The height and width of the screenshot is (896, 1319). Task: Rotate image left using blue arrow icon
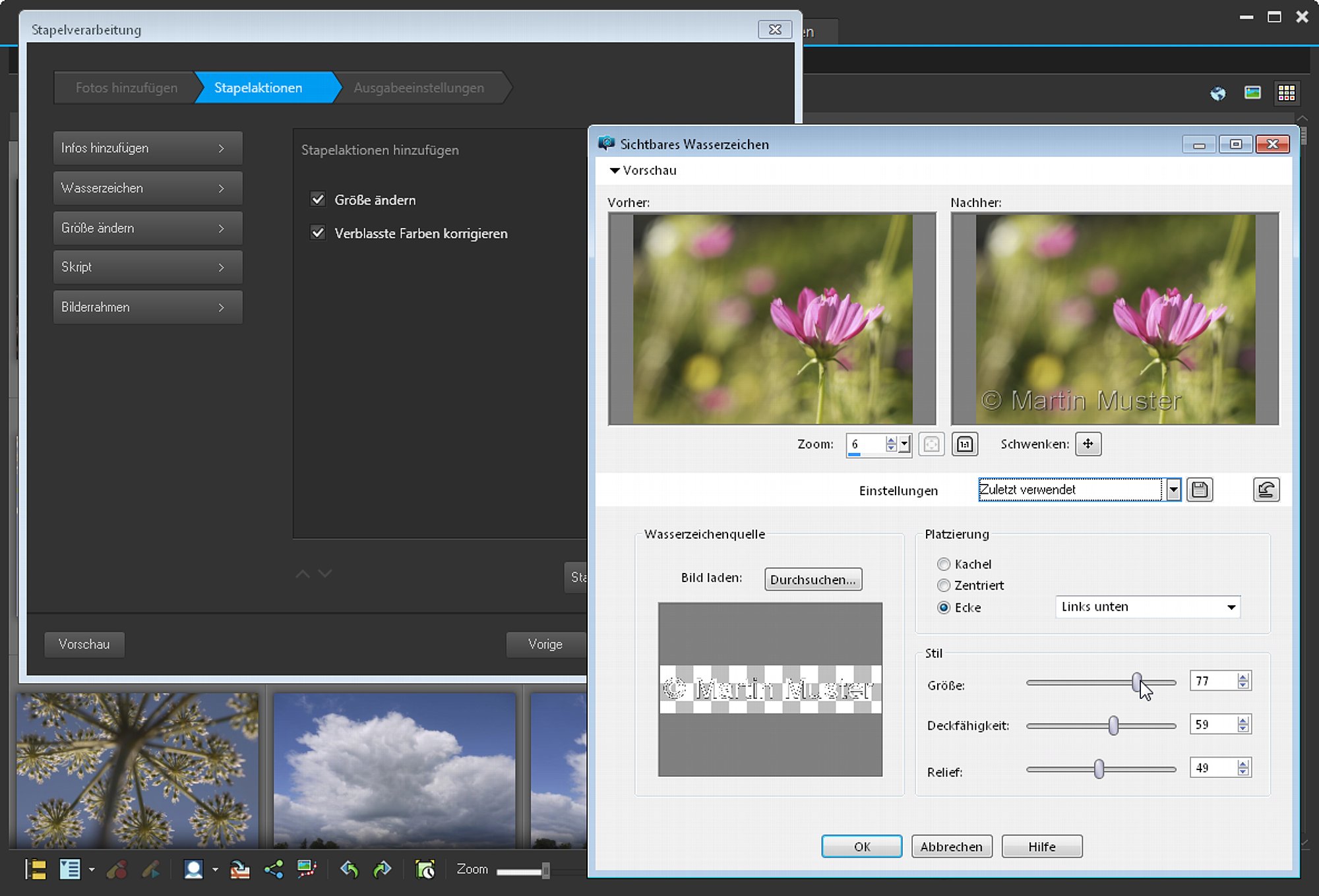tap(349, 870)
